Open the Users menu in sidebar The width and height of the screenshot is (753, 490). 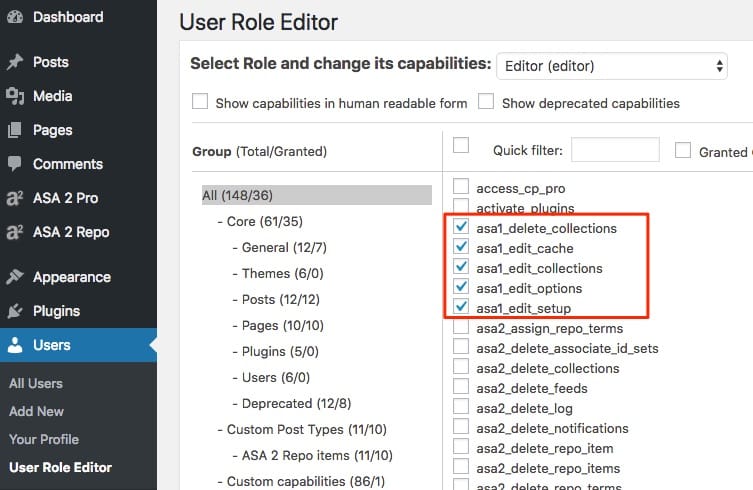(x=52, y=345)
